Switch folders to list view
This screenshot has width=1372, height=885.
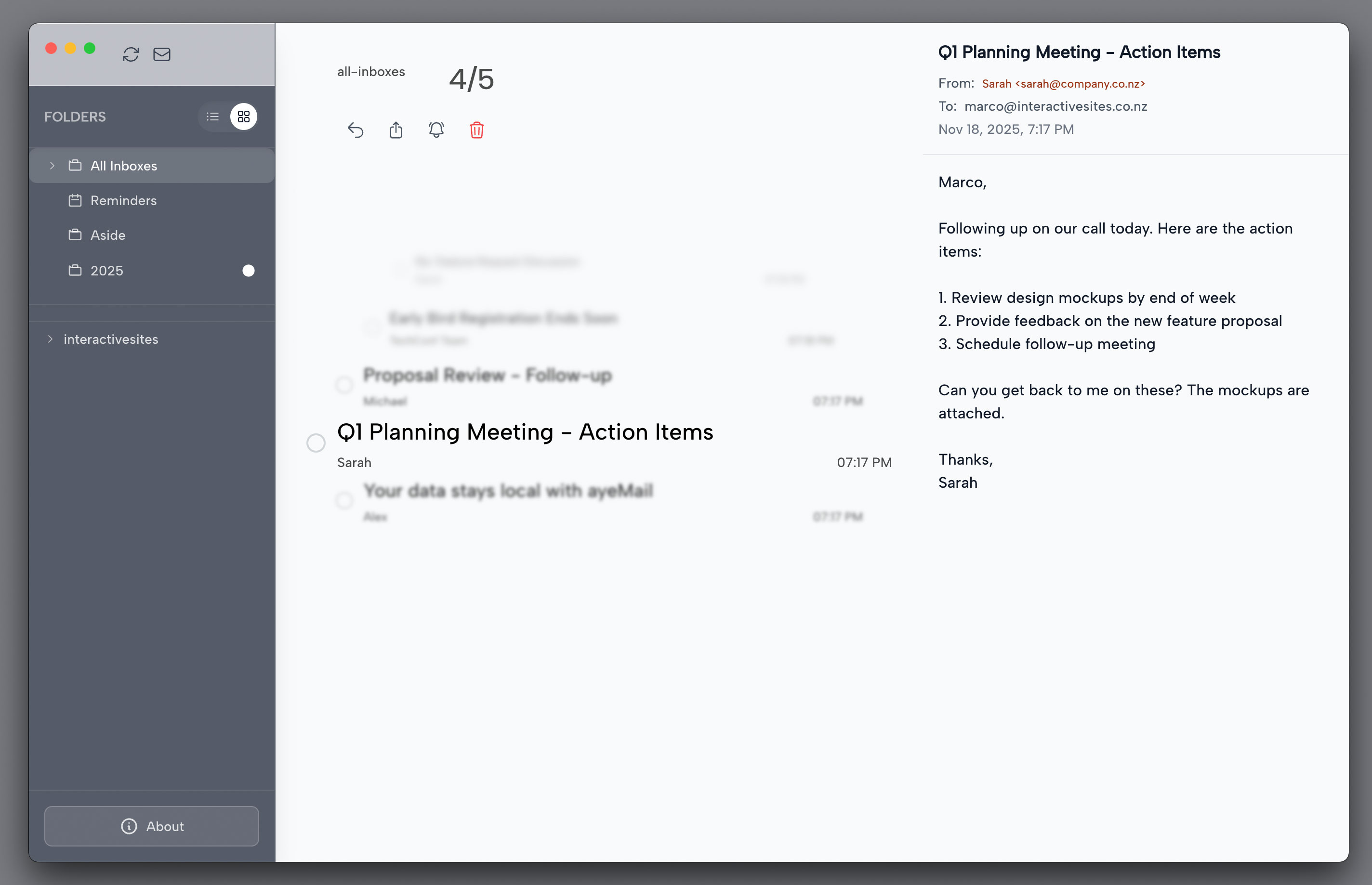(212, 116)
